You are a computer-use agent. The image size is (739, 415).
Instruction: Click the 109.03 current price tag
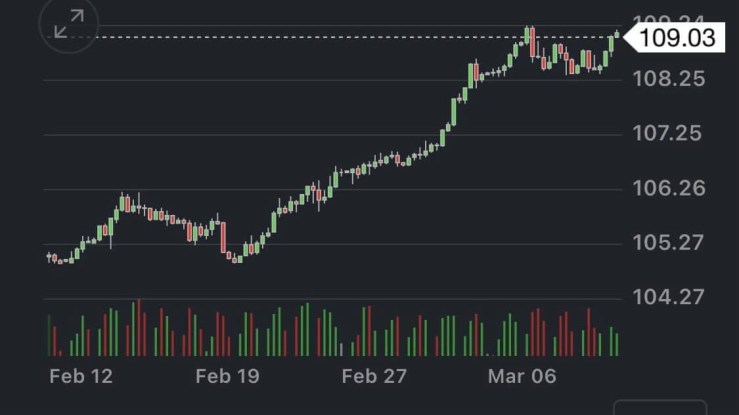point(678,38)
